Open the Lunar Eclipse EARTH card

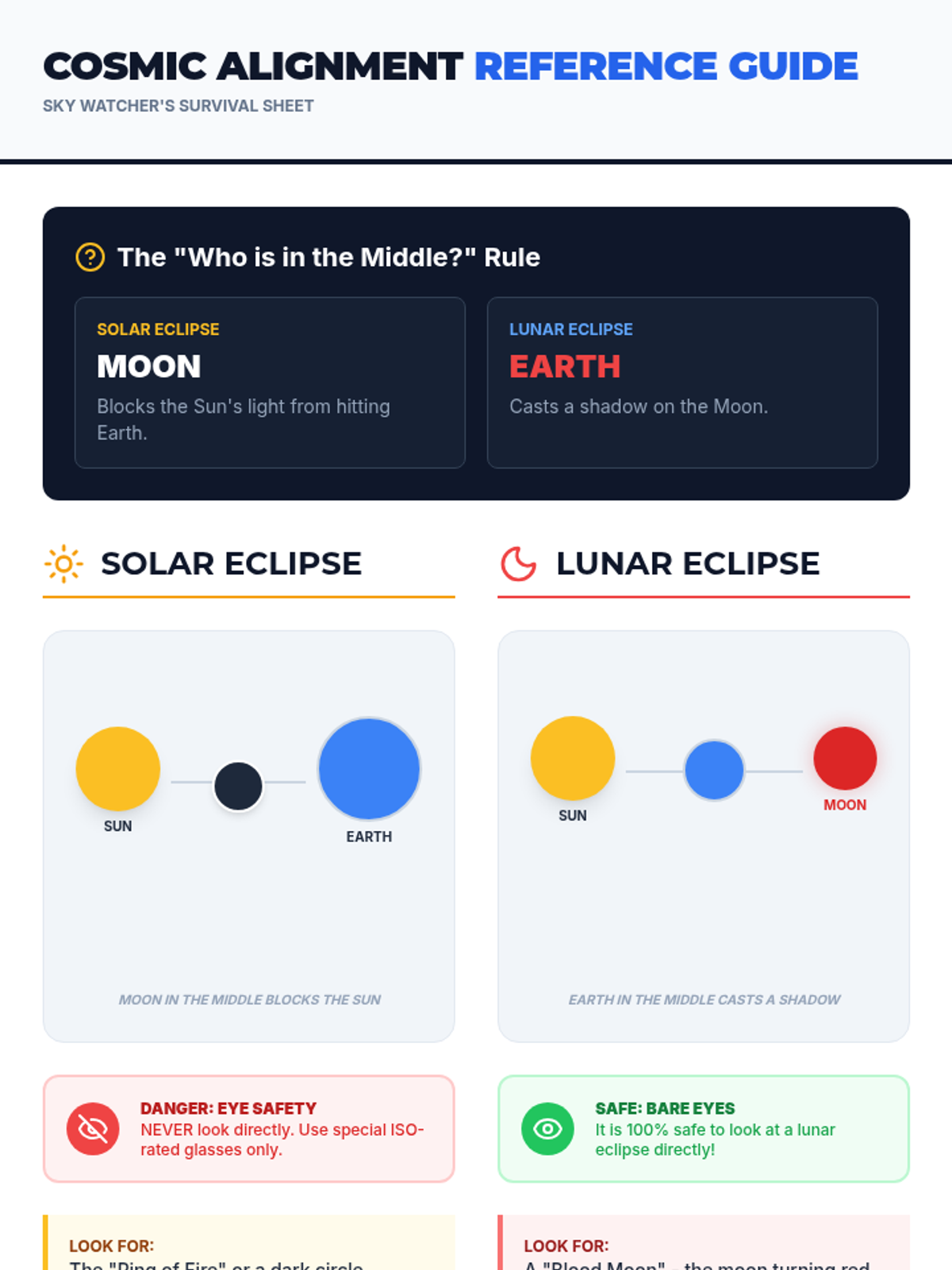click(682, 383)
